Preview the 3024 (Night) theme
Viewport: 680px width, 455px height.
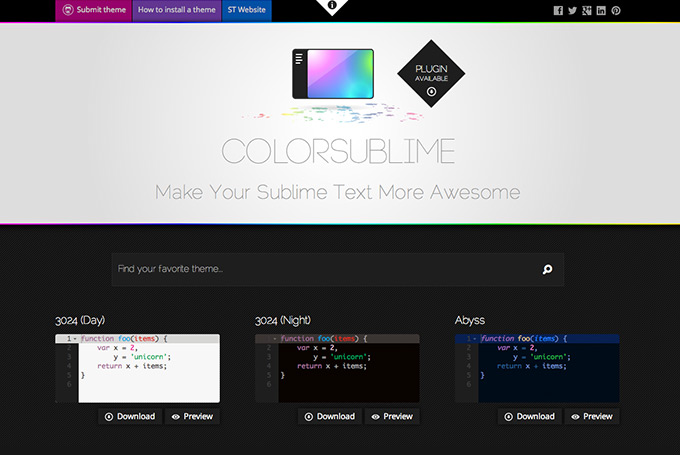pos(392,416)
